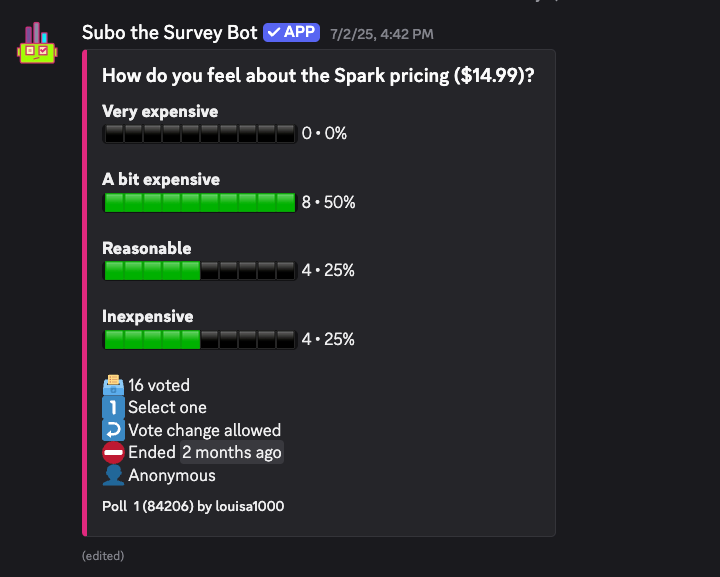The height and width of the screenshot is (577, 720).
Task: Click the Reasonable result bar
Action: click(x=200, y=270)
